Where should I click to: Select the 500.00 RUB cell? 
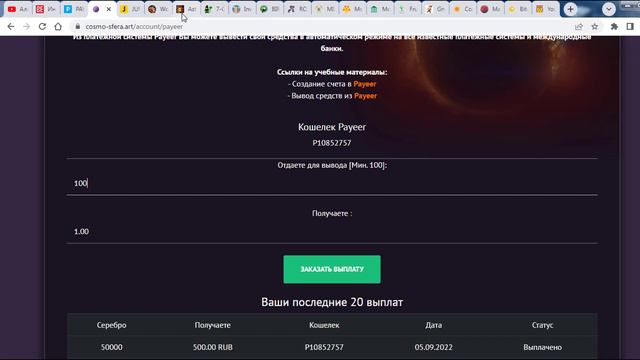pos(213,347)
